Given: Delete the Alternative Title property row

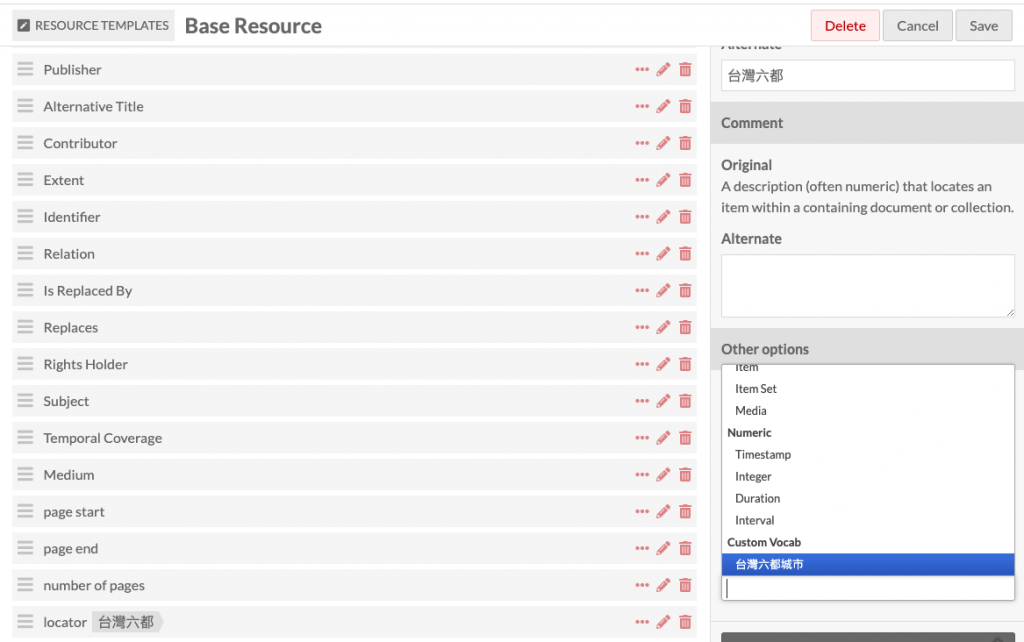Looking at the screenshot, I should (685, 107).
